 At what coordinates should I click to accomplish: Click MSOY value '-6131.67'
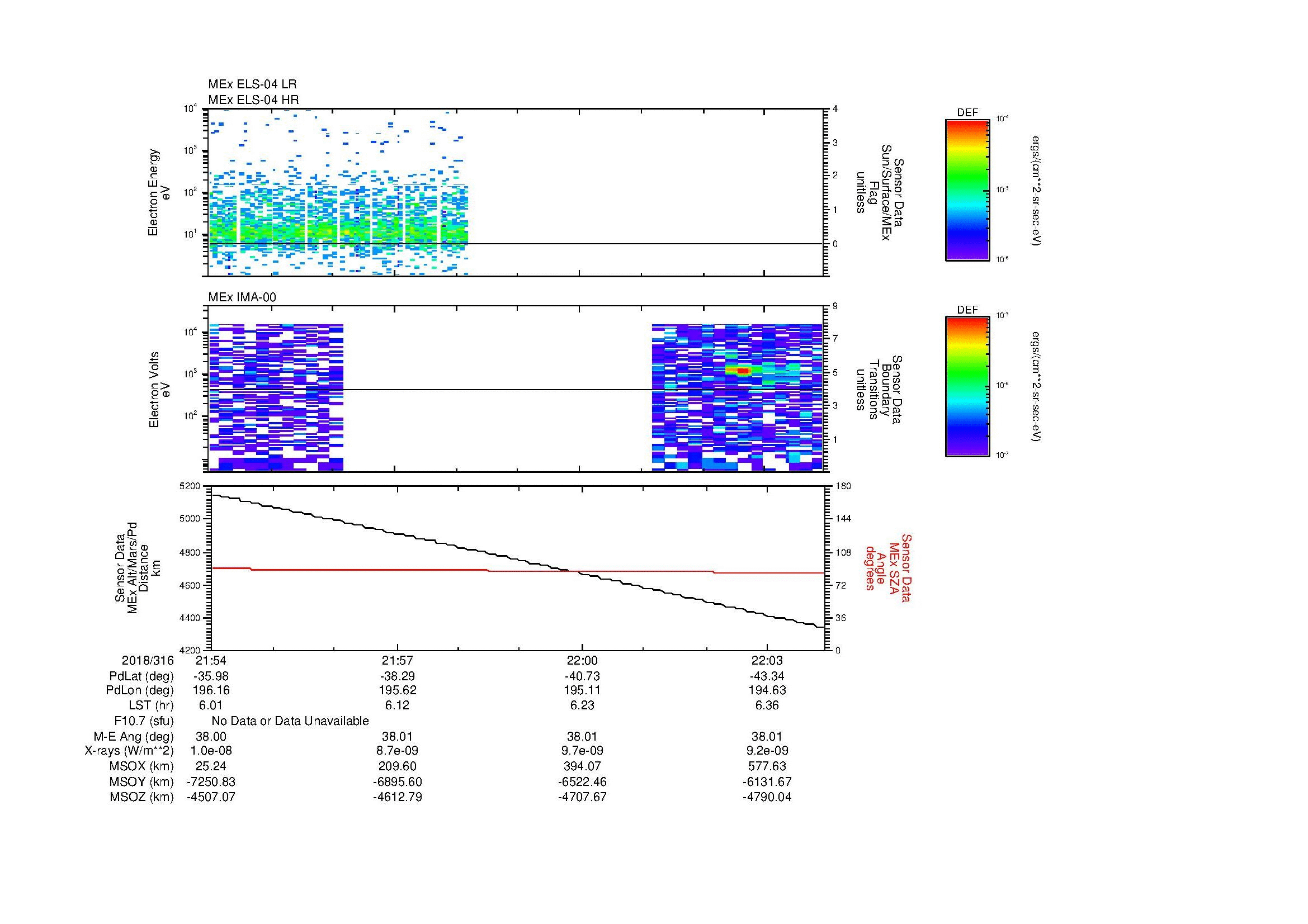[767, 782]
